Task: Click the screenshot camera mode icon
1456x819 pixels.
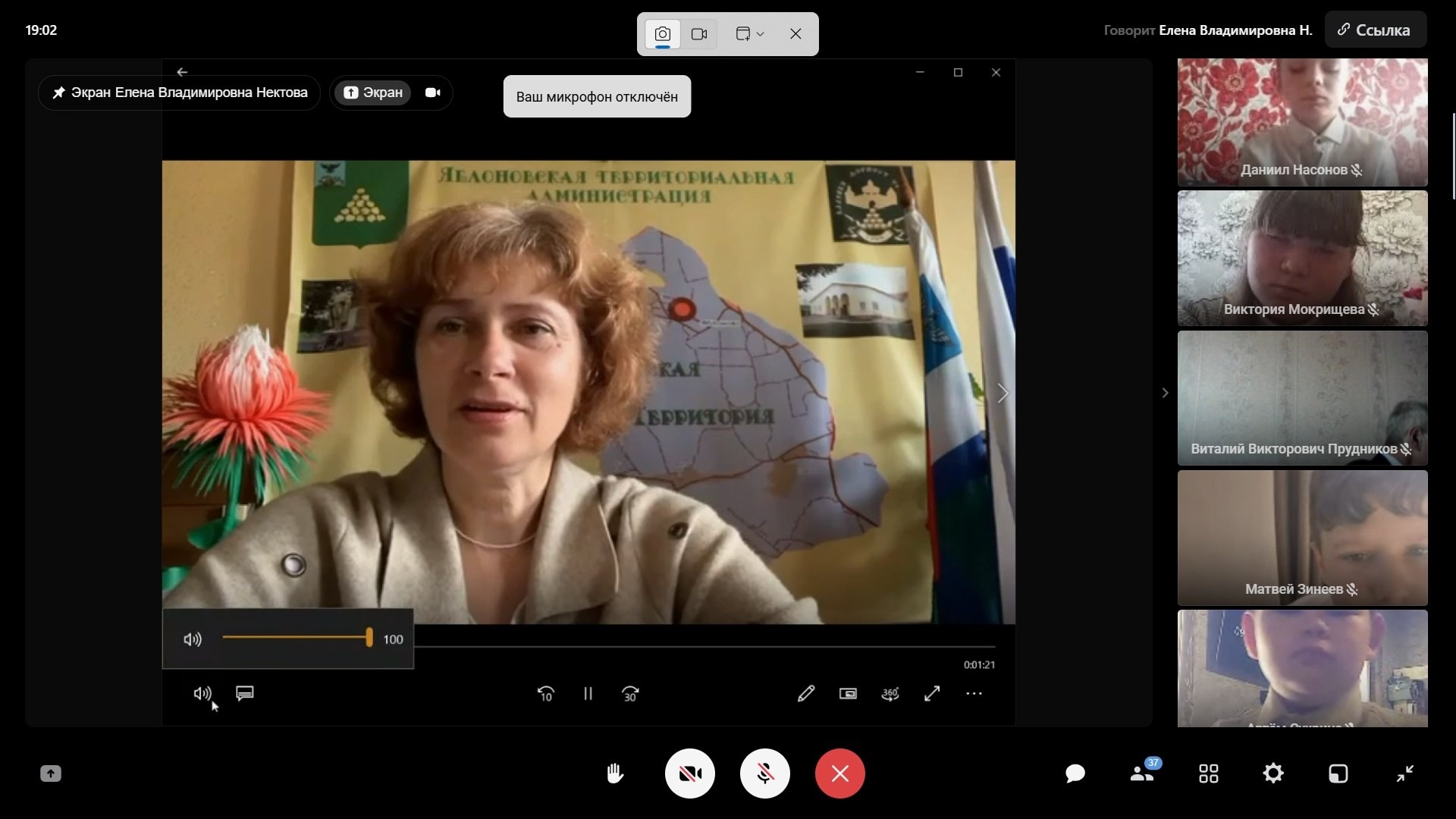Action: 662,34
